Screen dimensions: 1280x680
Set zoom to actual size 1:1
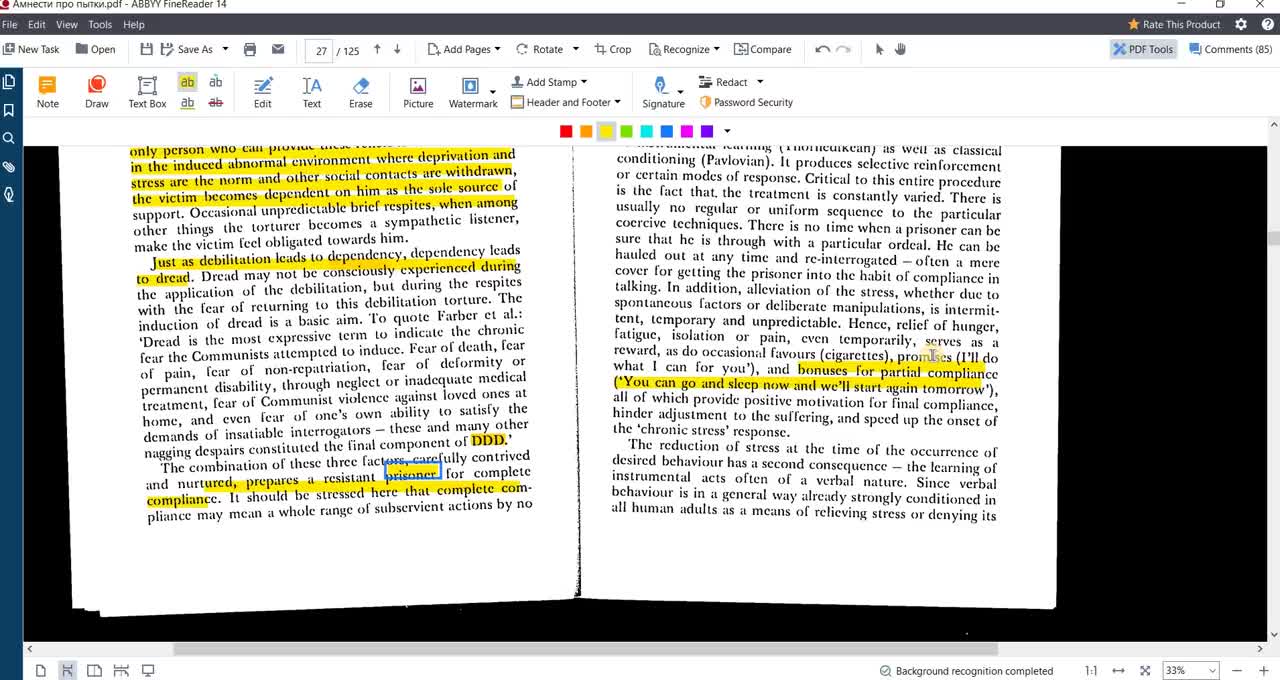click(x=1091, y=670)
